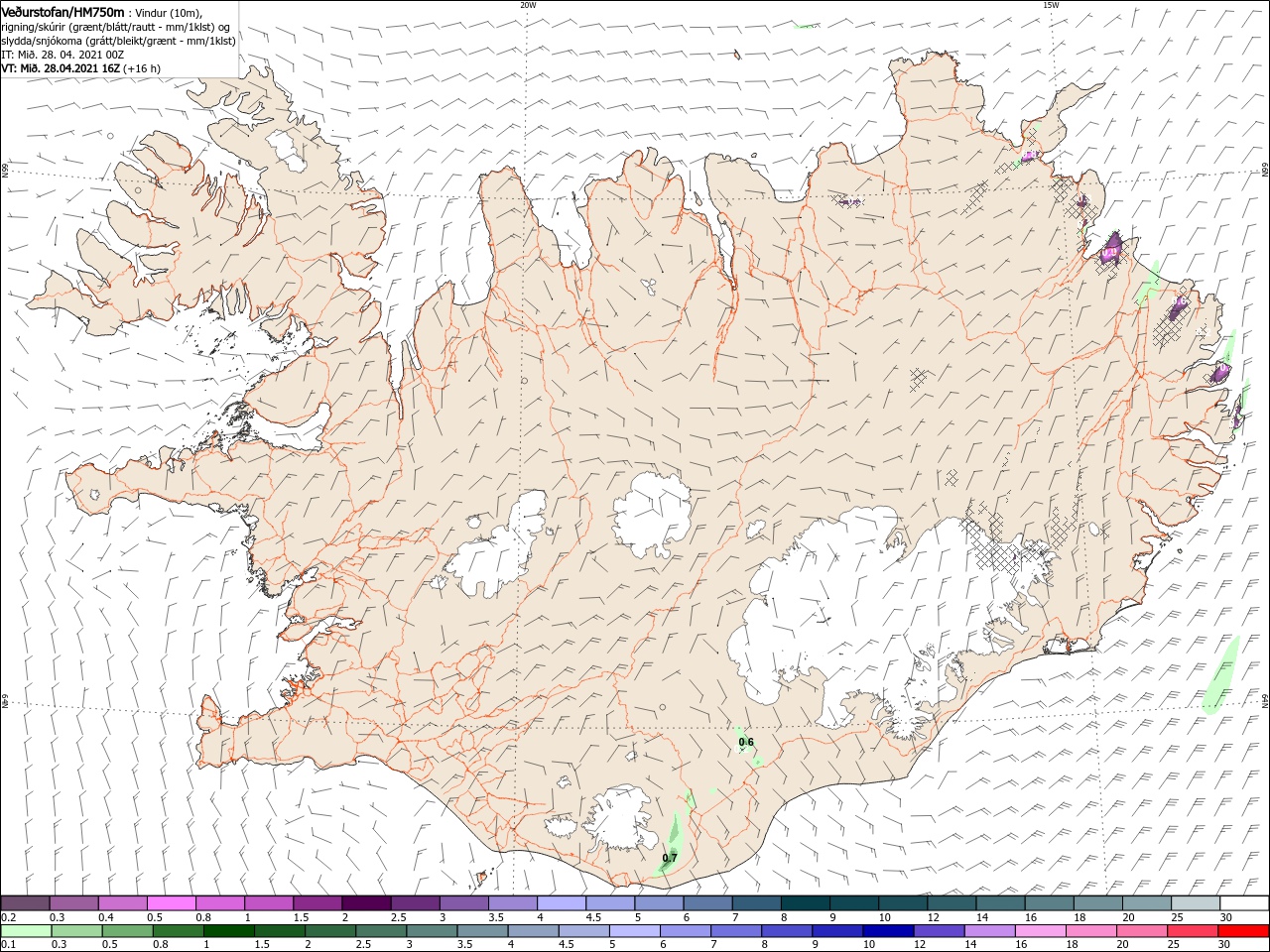Click the 0.7 precipitation value on map
1270x952 pixels.
(x=670, y=858)
